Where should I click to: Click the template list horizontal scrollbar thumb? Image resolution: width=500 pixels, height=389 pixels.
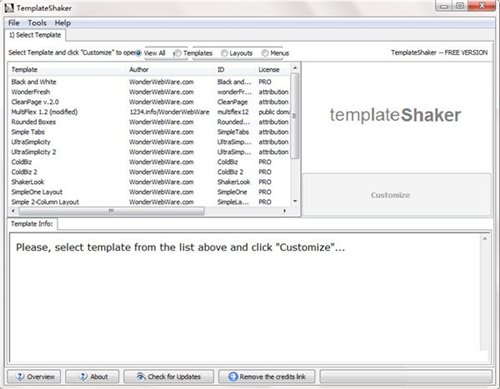(112, 211)
